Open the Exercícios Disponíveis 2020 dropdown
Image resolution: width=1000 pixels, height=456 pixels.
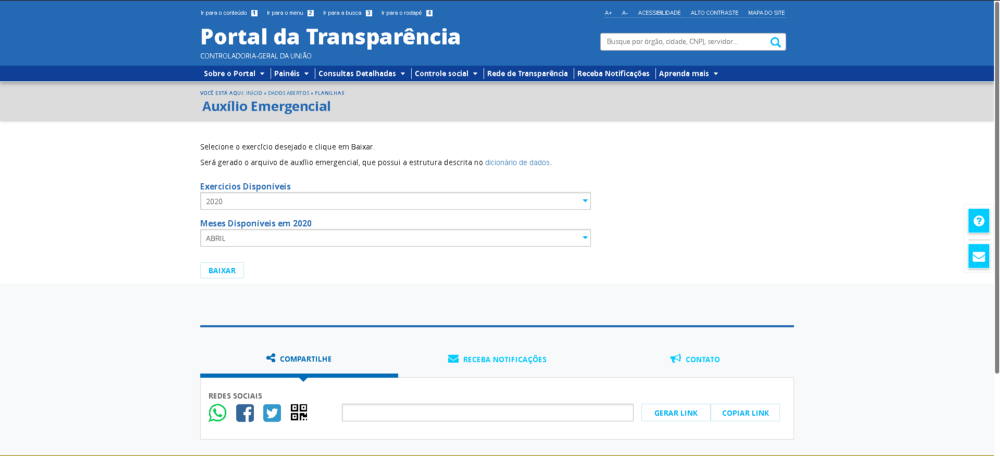[395, 201]
